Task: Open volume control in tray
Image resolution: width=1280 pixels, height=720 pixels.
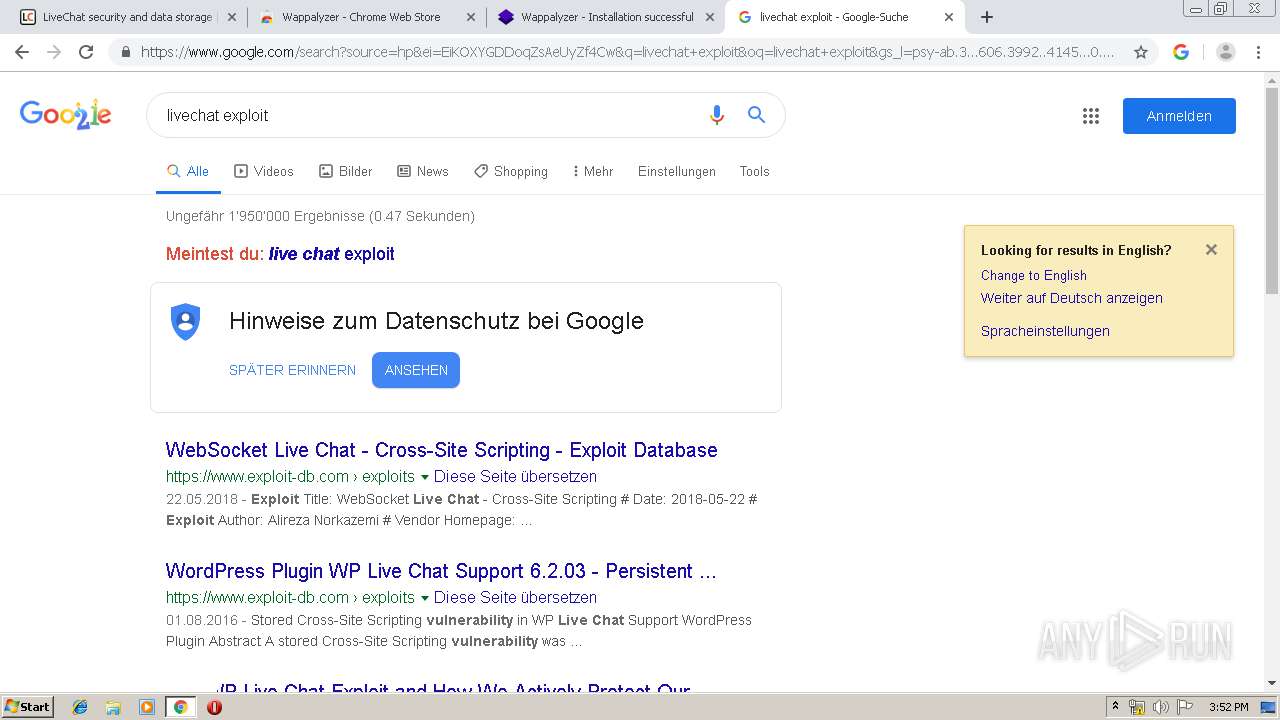Action: pos(1160,707)
